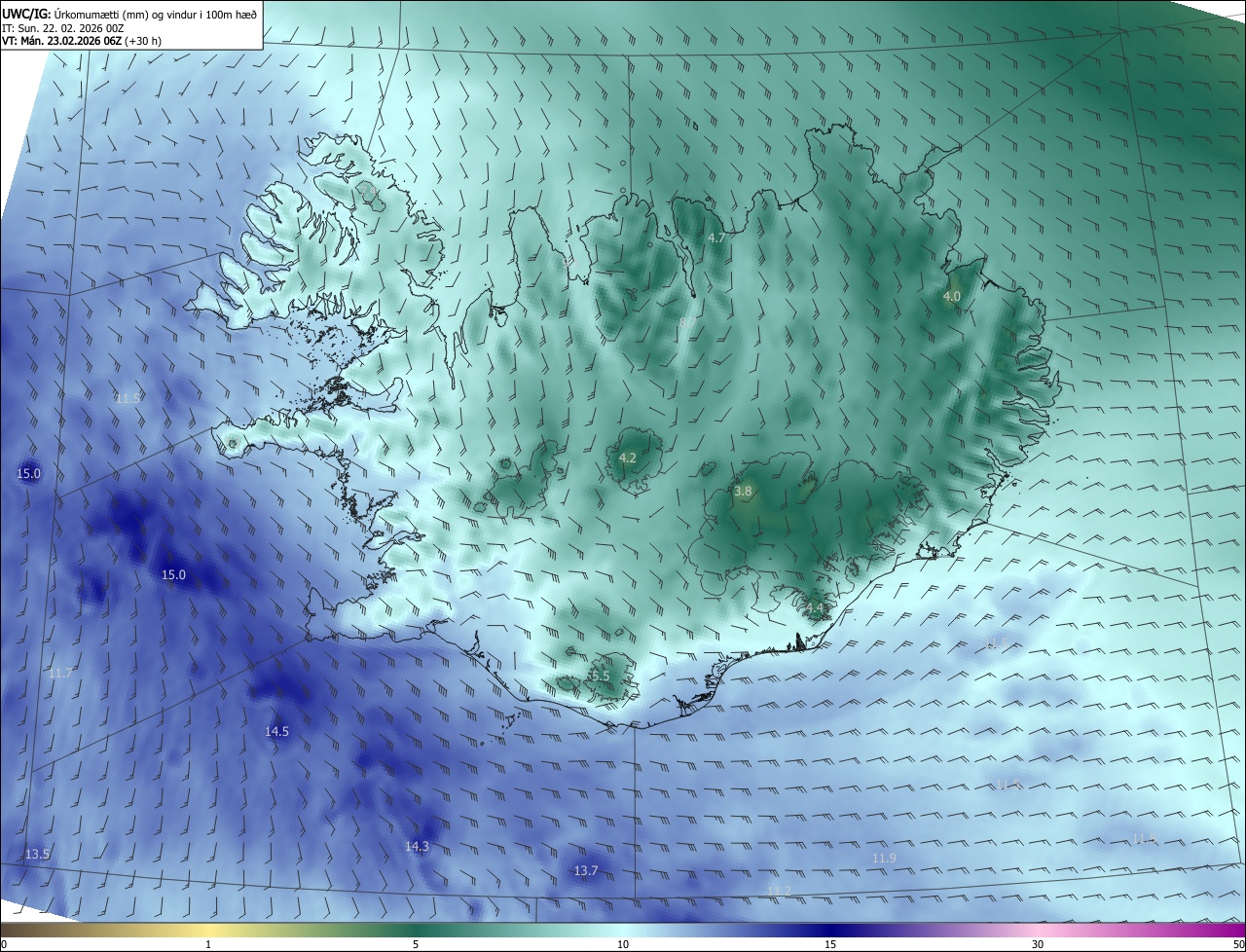Click the '1' tick on the color scale
Viewport: 1246px width, 952px height.
[x=208, y=944]
